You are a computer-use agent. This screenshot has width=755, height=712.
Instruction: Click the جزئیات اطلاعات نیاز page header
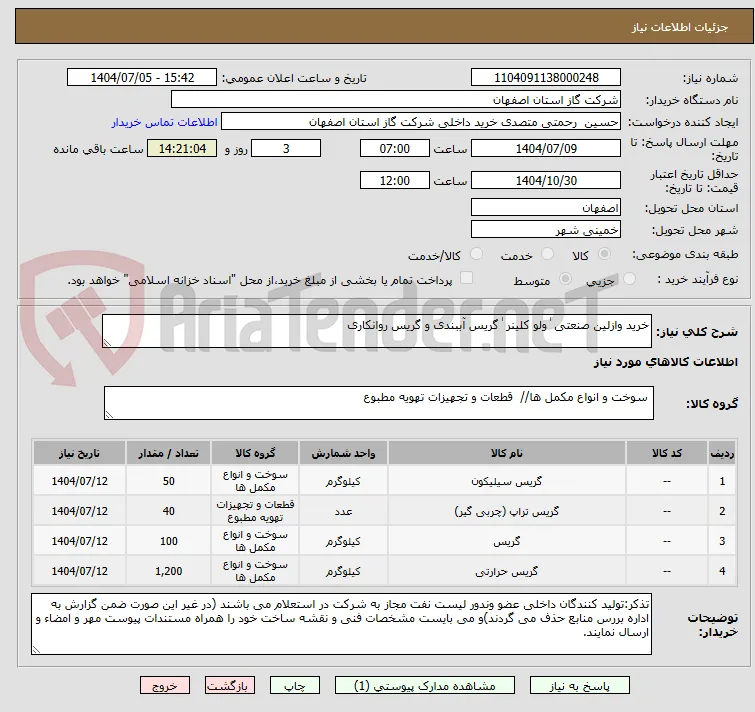[x=679, y=27]
